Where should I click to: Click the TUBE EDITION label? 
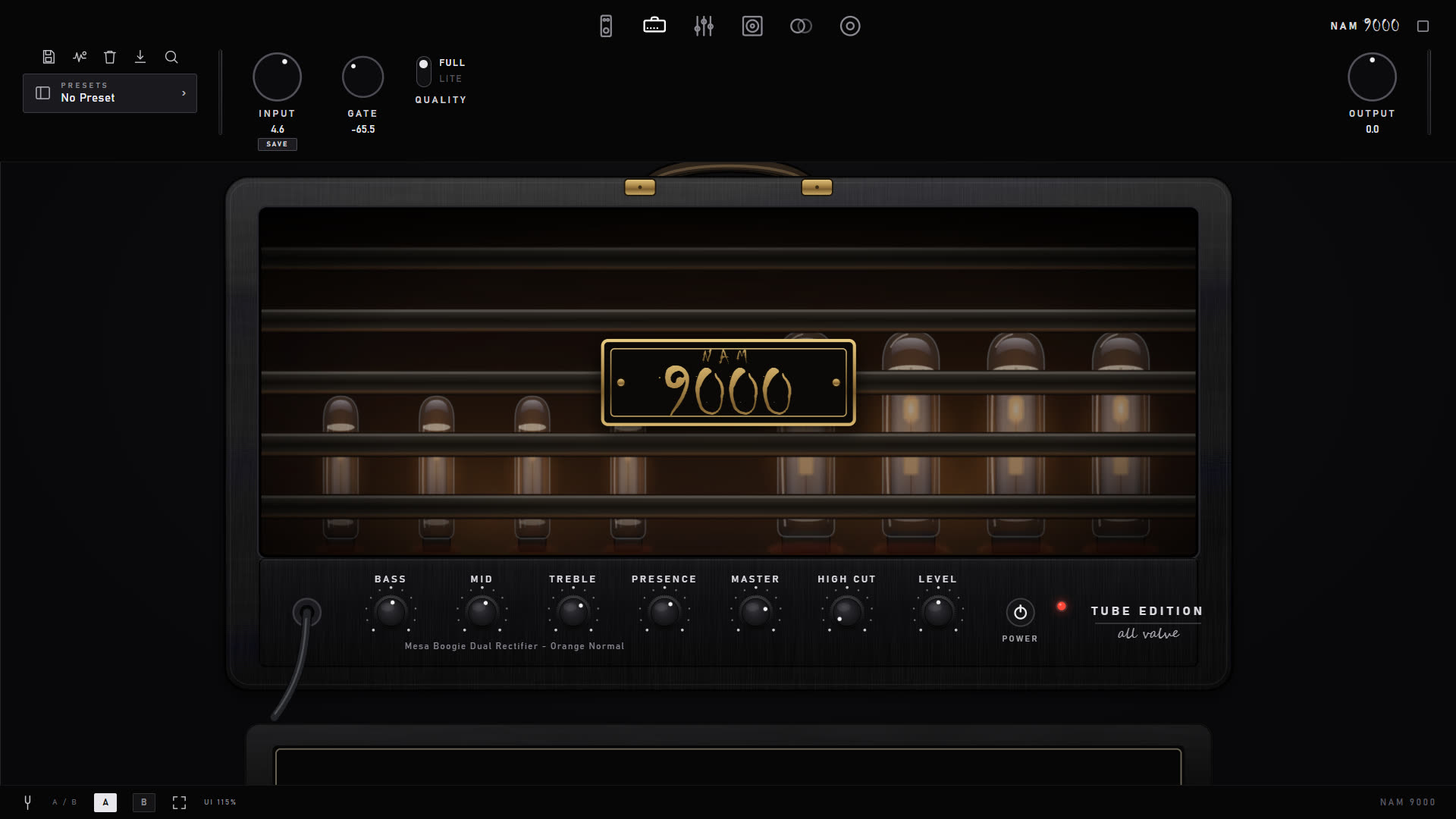pyautogui.click(x=1147, y=611)
